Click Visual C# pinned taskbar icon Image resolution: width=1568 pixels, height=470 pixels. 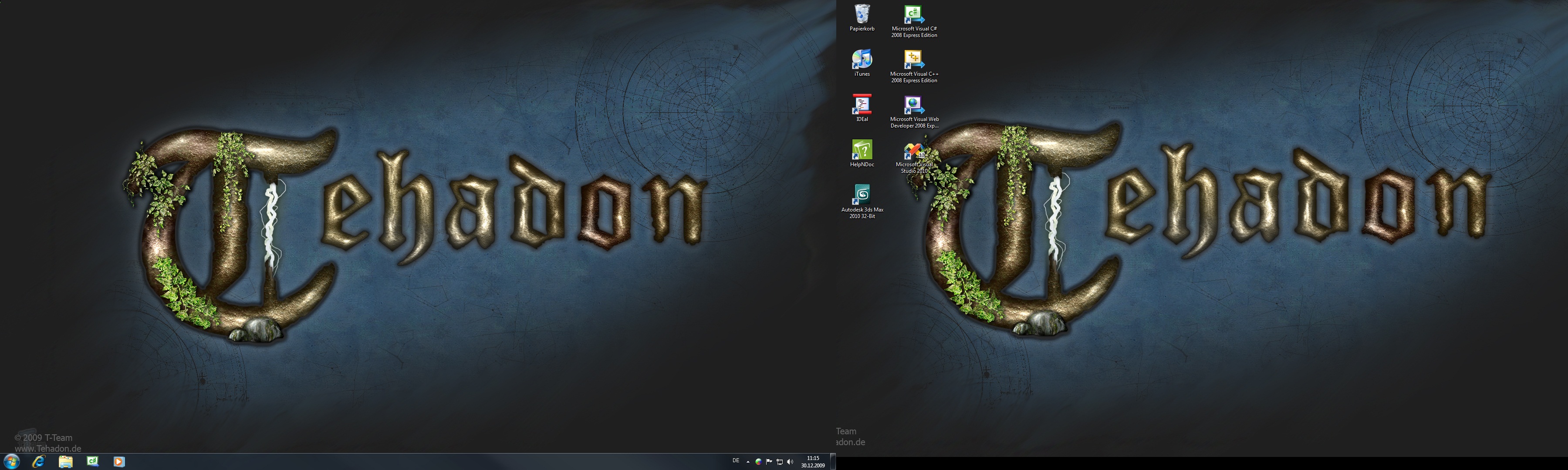pyautogui.click(x=92, y=461)
